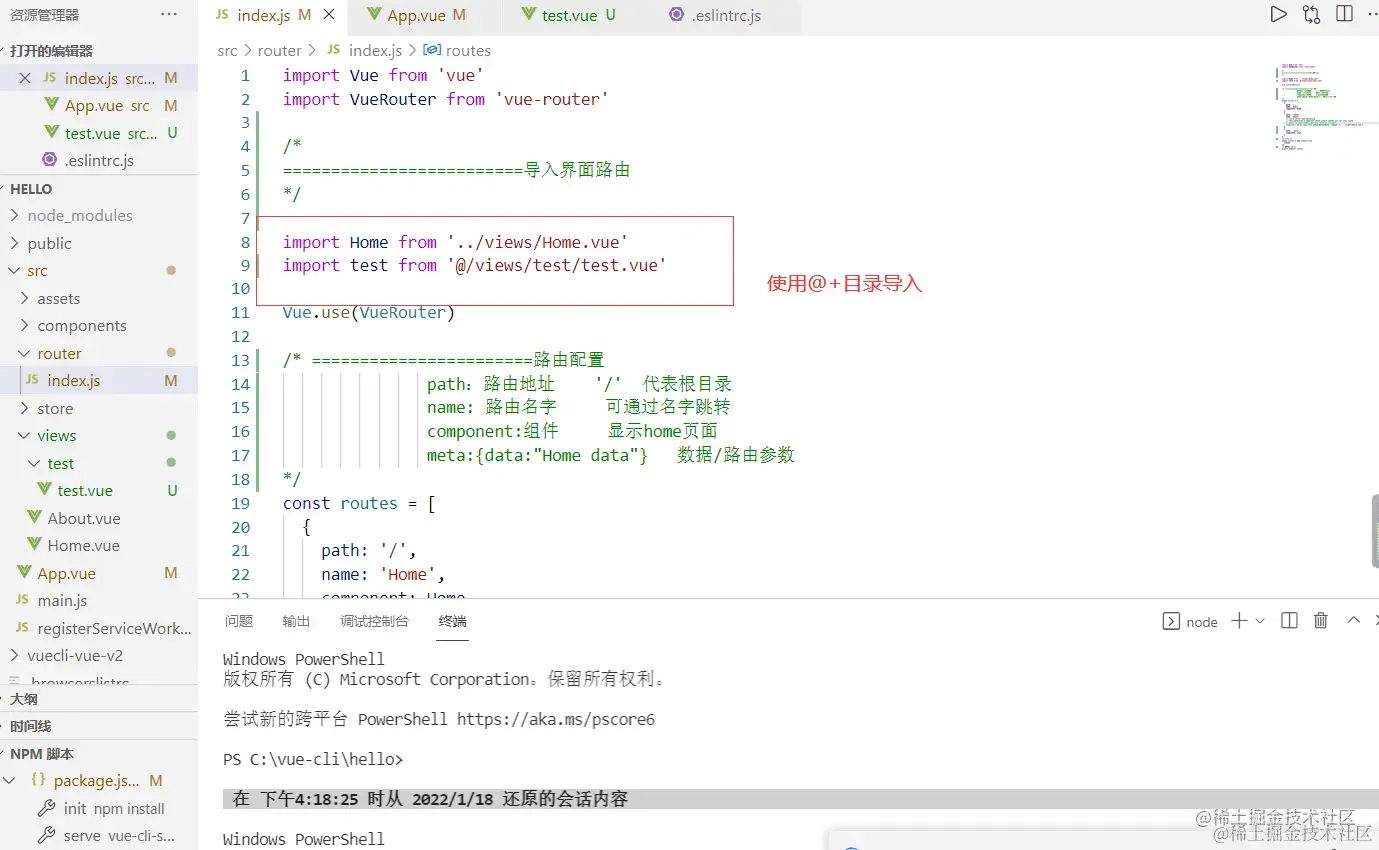Viewport: 1379px width, 850px height.
Task: Open terminal launch profile dropdown arrow
Action: click(x=1260, y=621)
